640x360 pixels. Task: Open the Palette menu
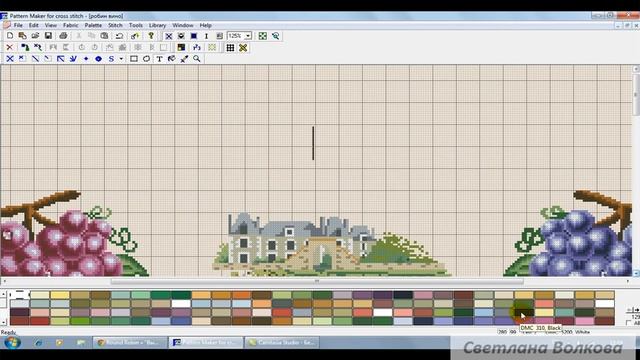pyautogui.click(x=93, y=25)
